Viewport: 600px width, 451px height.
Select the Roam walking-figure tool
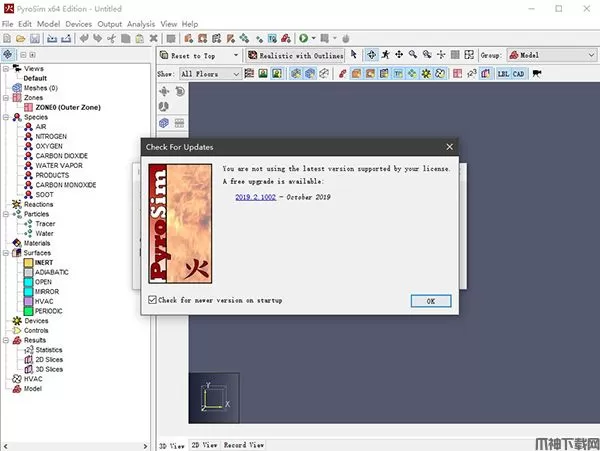[x=385, y=55]
